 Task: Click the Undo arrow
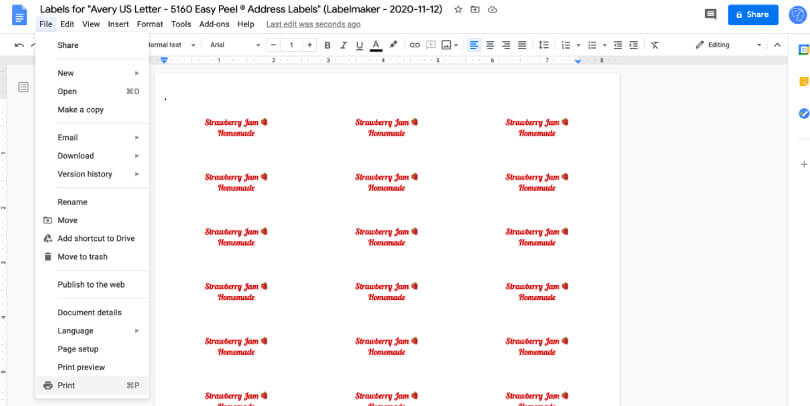tap(19, 45)
